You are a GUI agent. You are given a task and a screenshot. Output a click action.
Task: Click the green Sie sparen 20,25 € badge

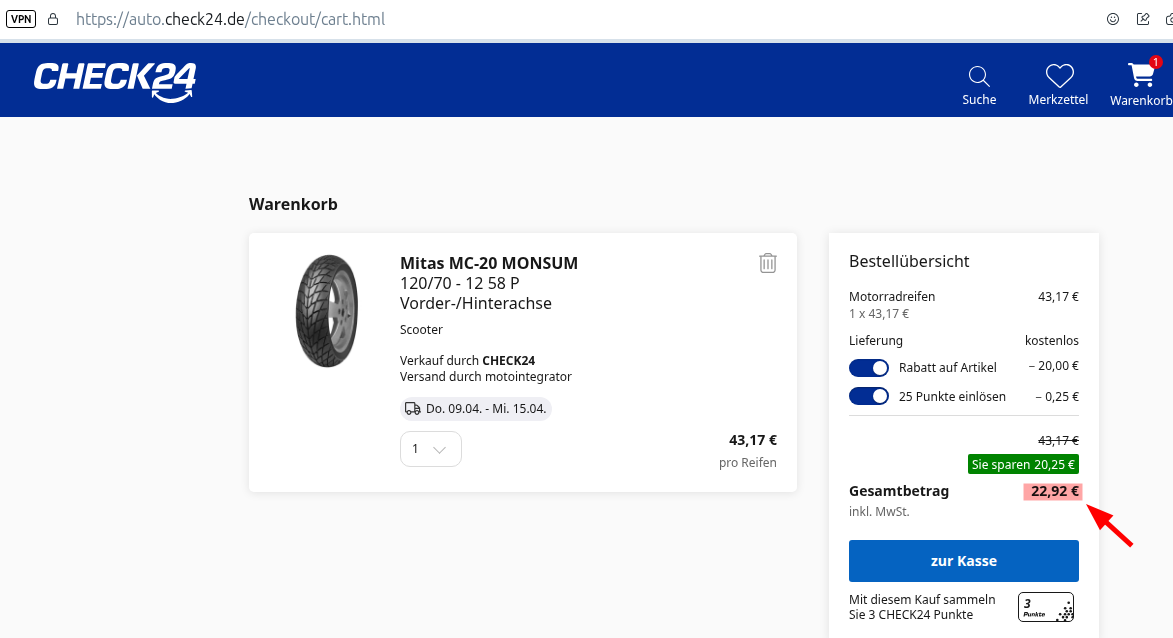click(1023, 464)
